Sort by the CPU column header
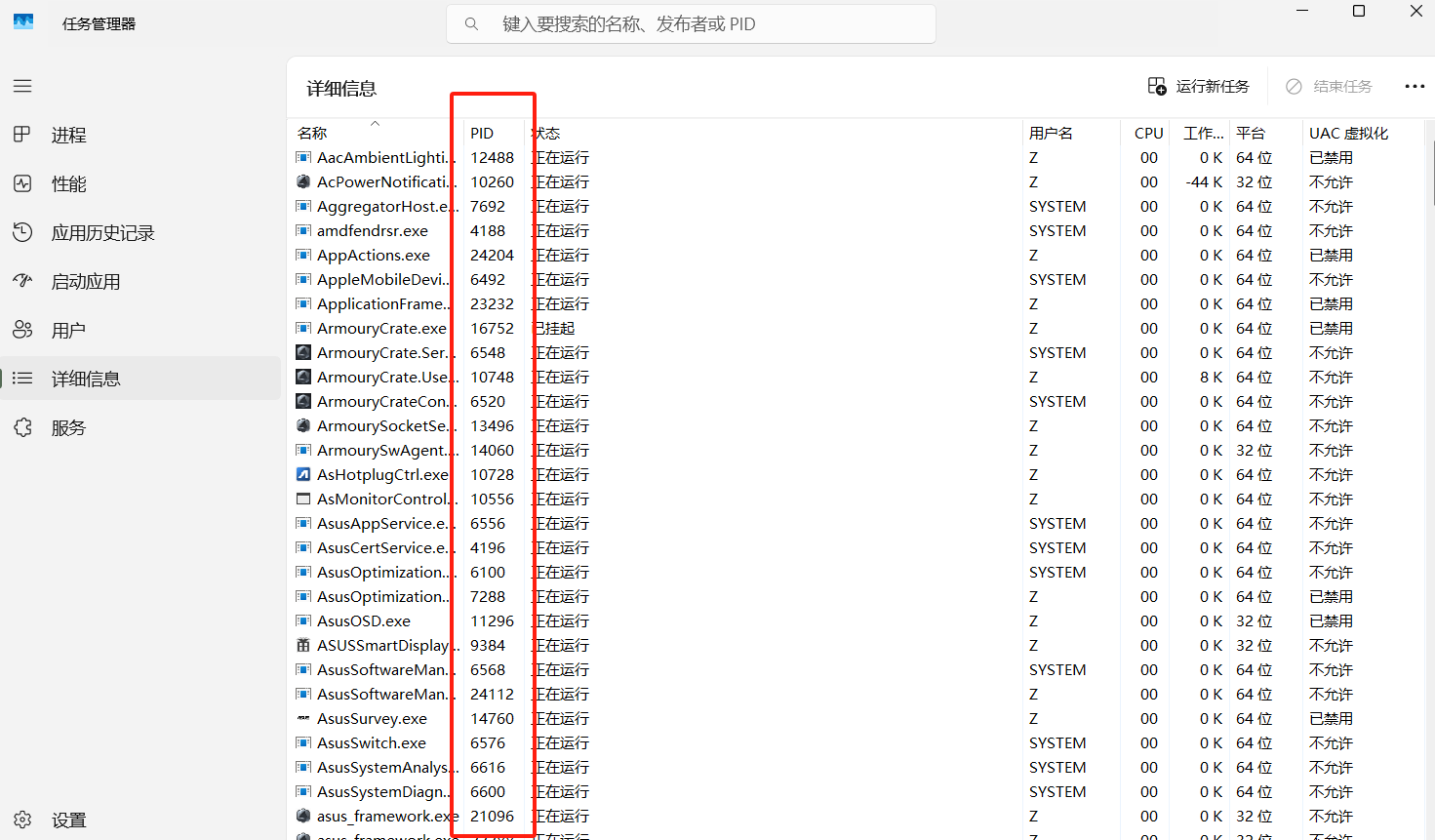The width and height of the screenshot is (1435, 840). click(x=1149, y=133)
